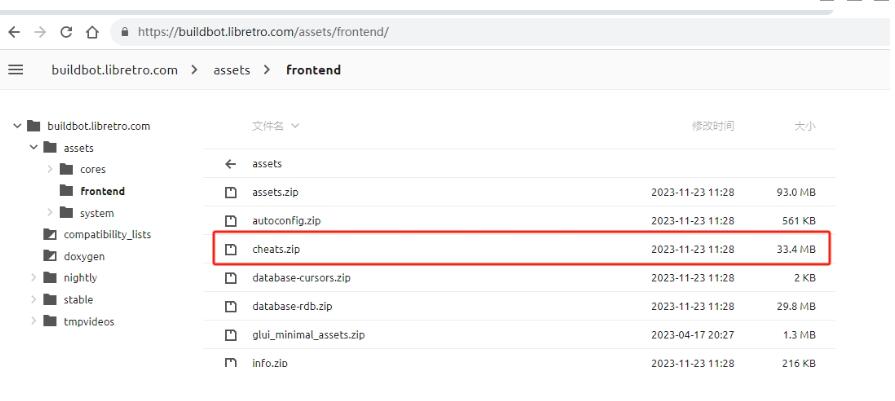Expand the nightly folder chevron
This screenshot has width=895, height=401.
click(x=34, y=278)
